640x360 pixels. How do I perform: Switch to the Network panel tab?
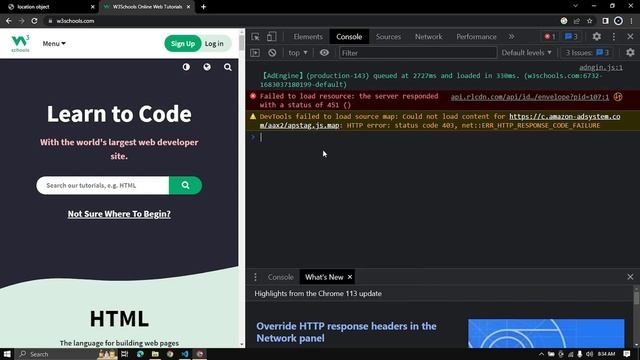[429, 37]
